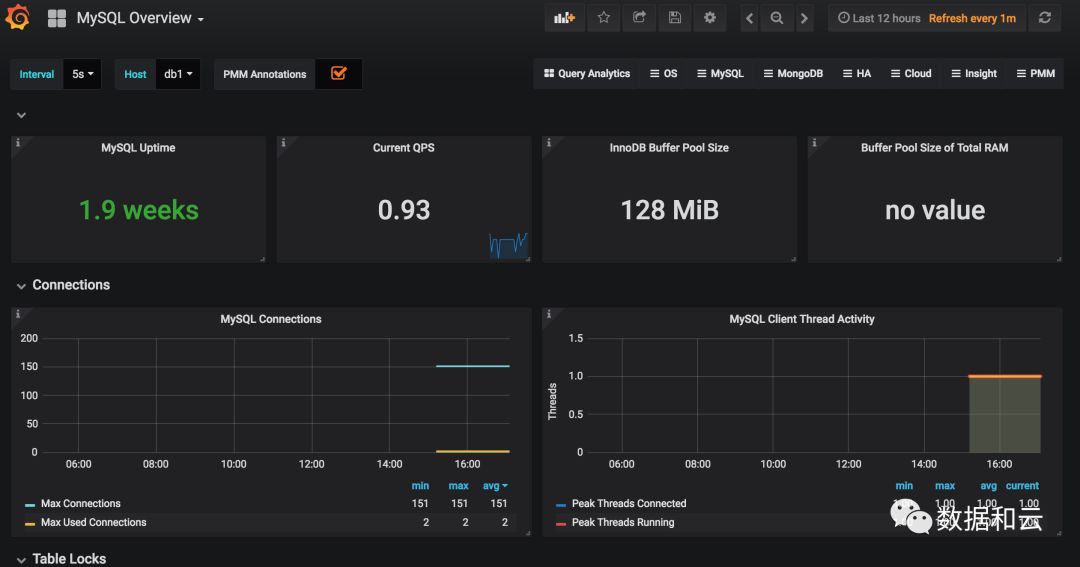
Task: Save the dashboard with the disk icon
Action: click(x=675, y=18)
